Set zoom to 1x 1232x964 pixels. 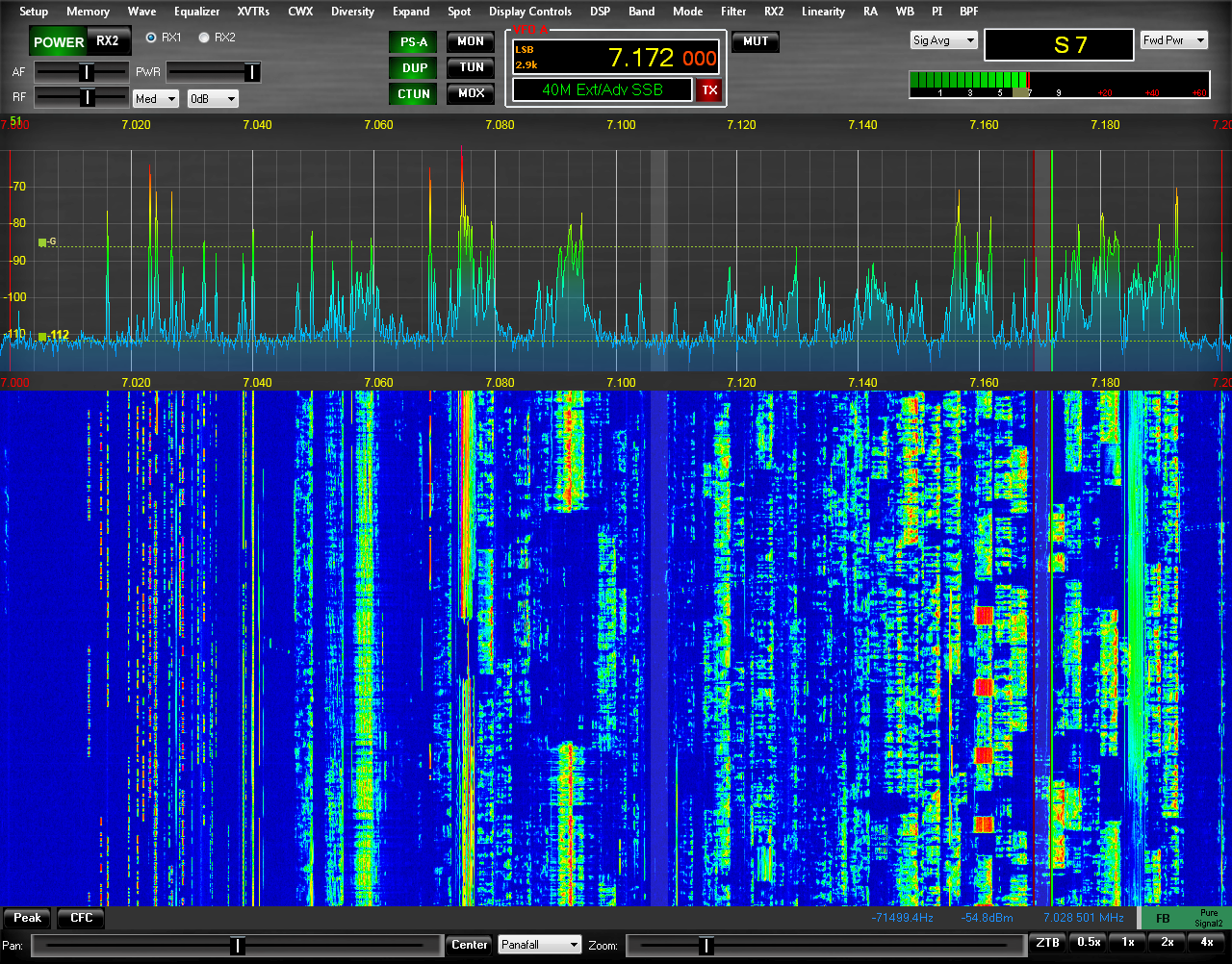[1128, 943]
